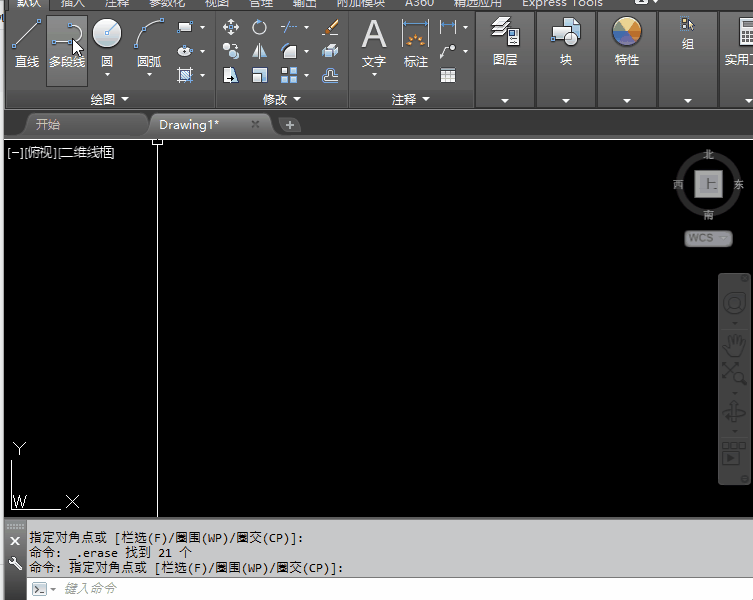Viewport: 753px width, 600px height.
Task: Open the command line wrench settings
Action: [x=14, y=564]
